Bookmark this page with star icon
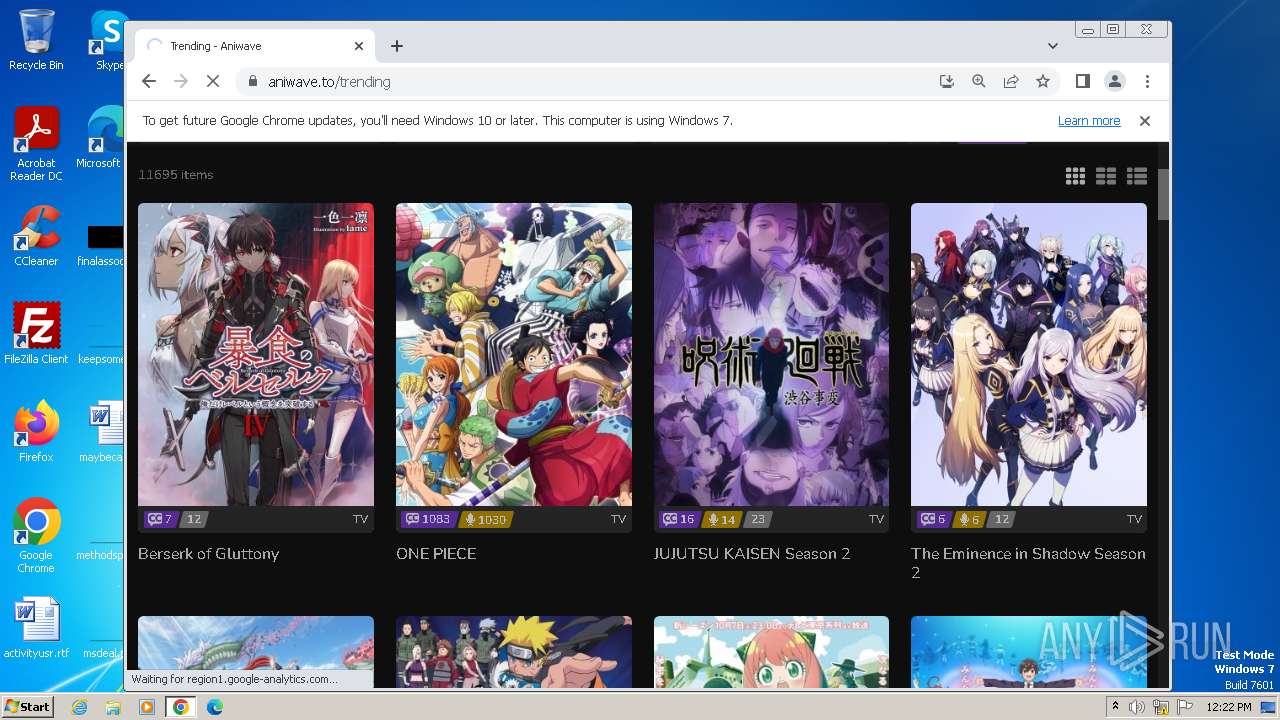Image resolution: width=1280 pixels, height=720 pixels. pyautogui.click(x=1043, y=81)
